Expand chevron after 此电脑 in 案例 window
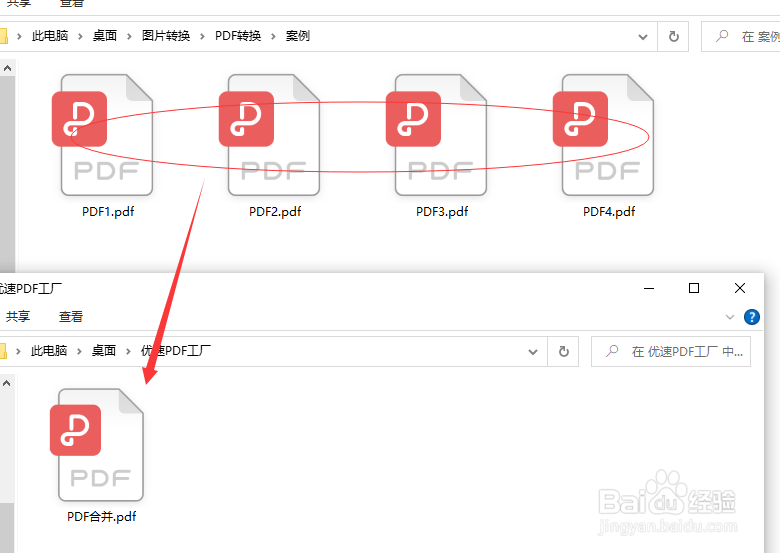Viewport: 780px width, 553px height. pos(80,36)
